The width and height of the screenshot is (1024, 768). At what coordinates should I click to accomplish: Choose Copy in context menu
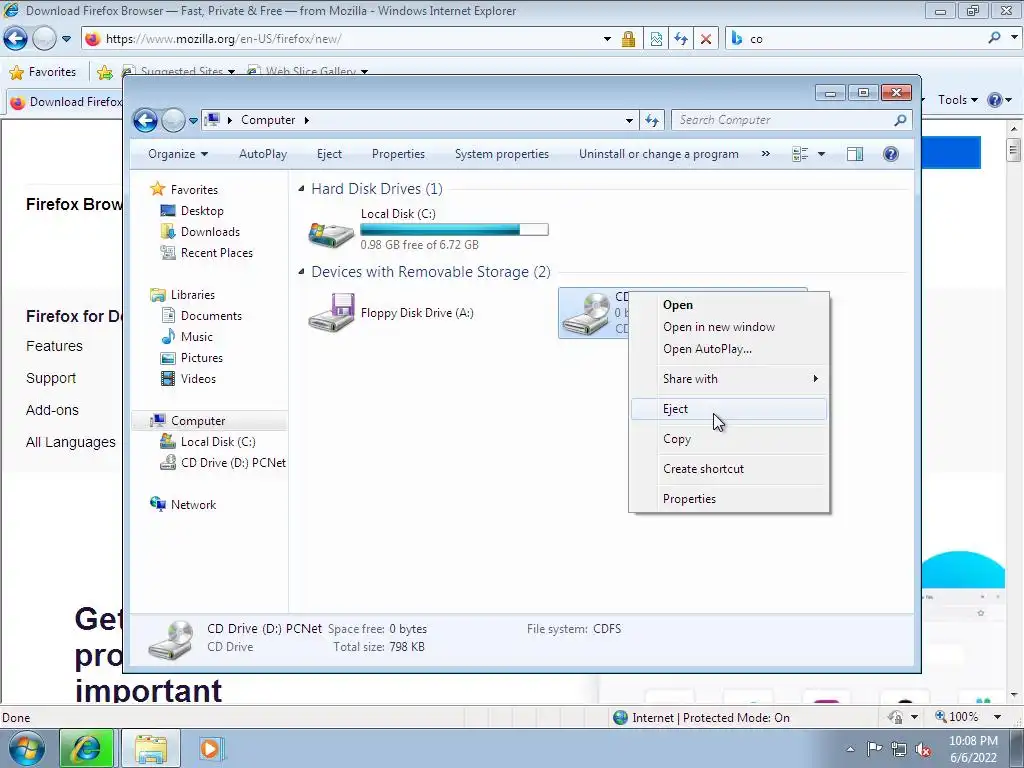729,439
